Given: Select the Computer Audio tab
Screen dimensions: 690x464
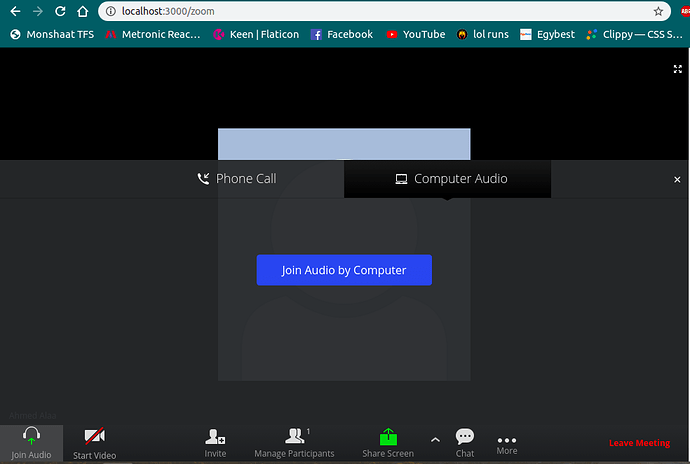Looking at the screenshot, I should click(448, 179).
